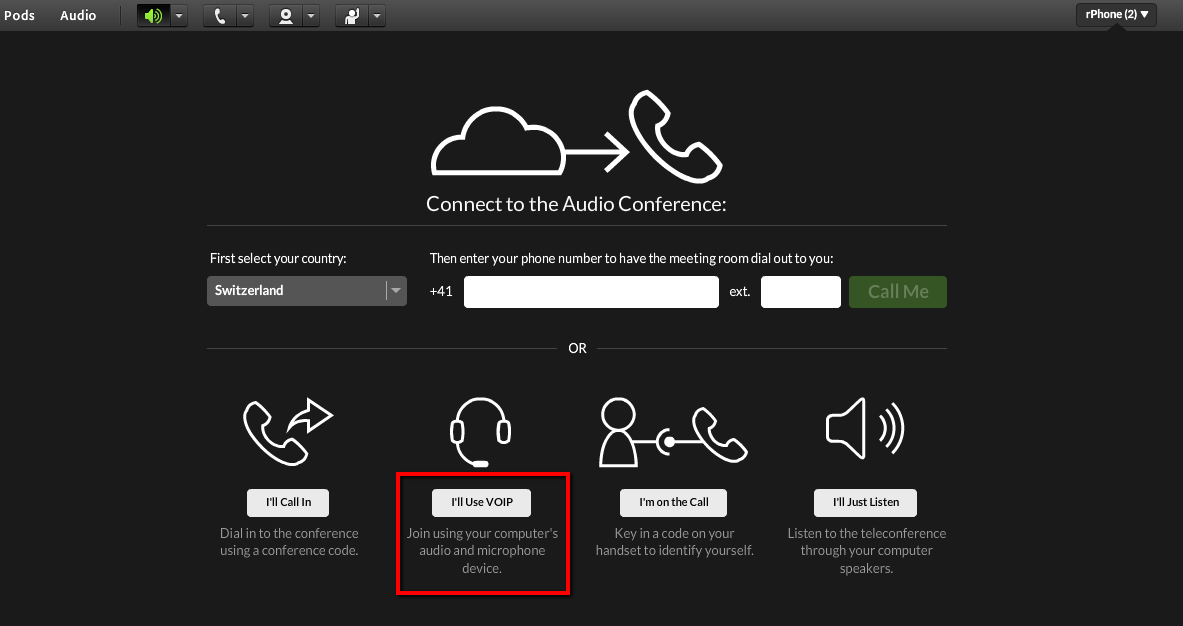Mute the green speaker icon
The height and width of the screenshot is (626, 1183).
coord(153,16)
